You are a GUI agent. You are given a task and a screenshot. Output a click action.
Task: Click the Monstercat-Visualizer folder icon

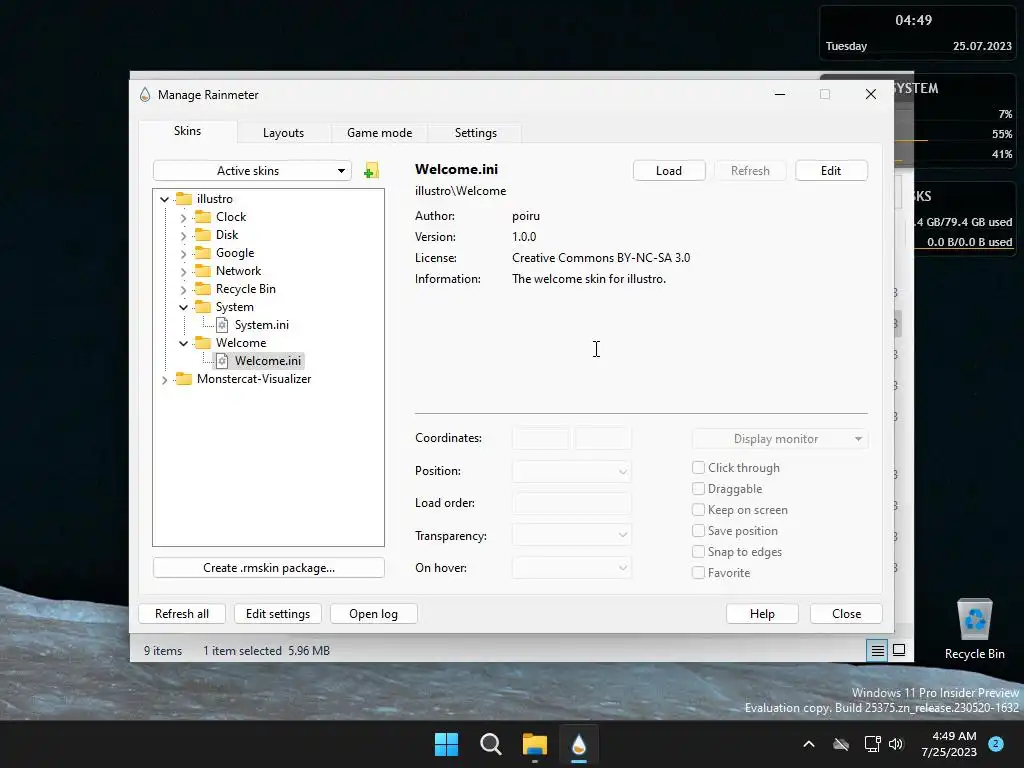184,379
